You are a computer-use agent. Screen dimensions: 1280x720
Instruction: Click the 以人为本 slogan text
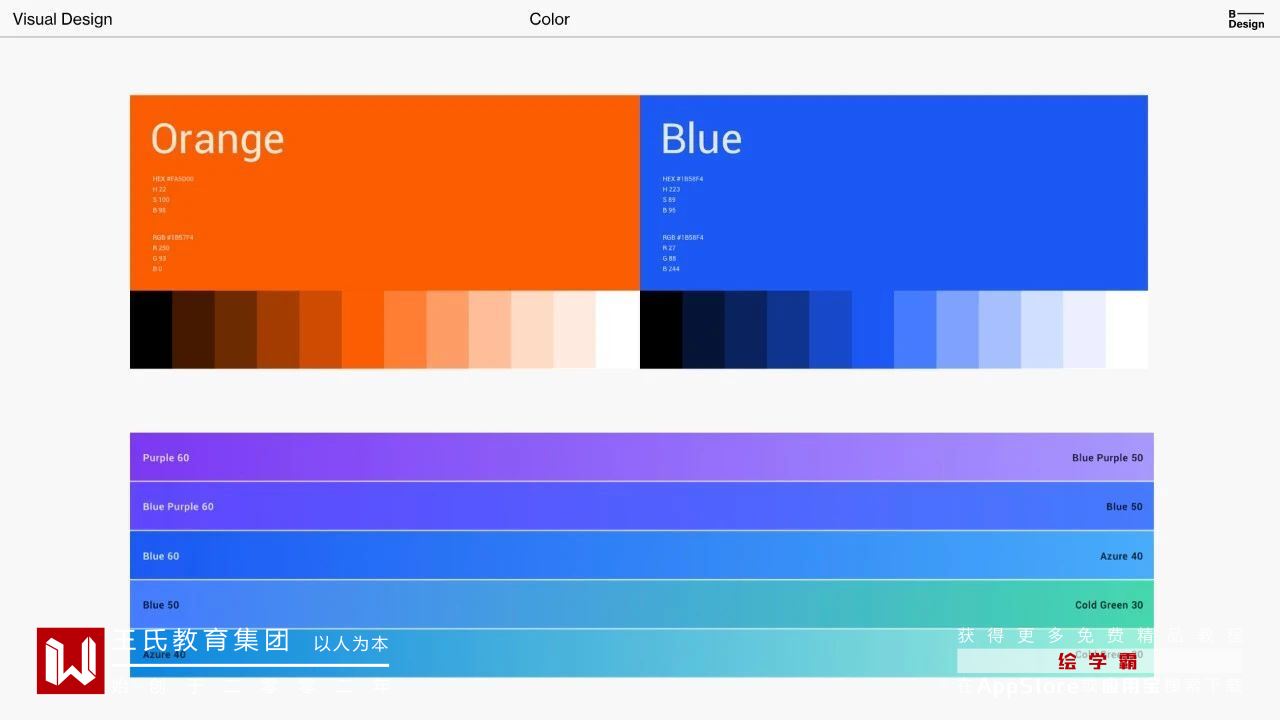pyautogui.click(x=351, y=644)
